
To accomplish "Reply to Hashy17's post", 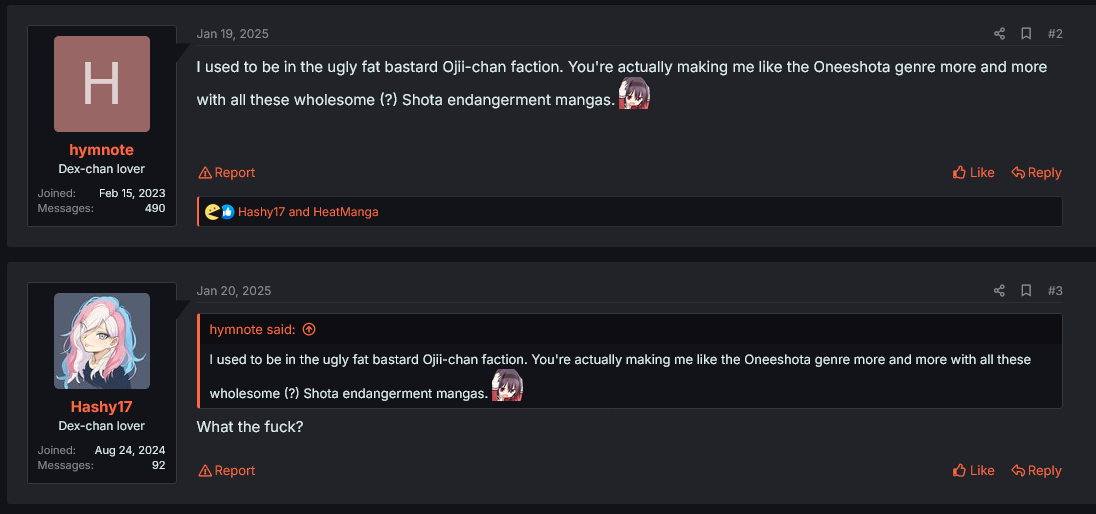I will point(1036,471).
